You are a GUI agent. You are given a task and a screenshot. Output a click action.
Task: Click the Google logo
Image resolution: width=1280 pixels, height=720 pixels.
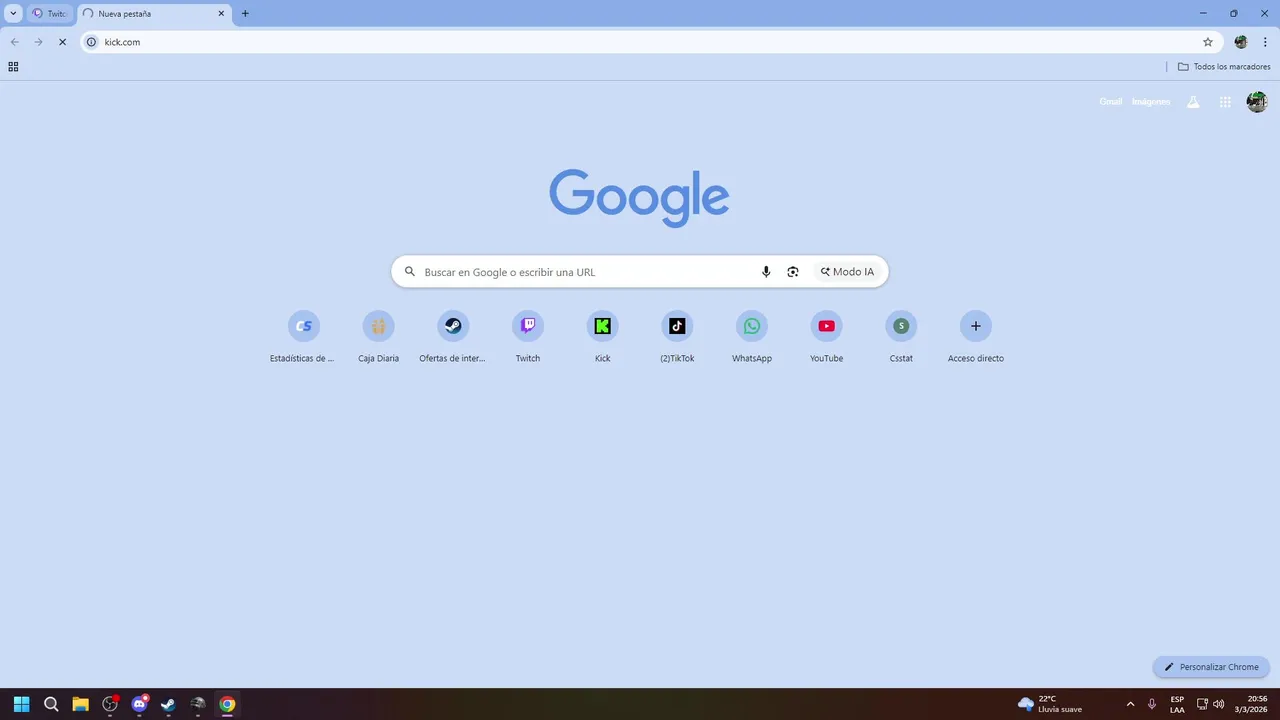pos(639,197)
